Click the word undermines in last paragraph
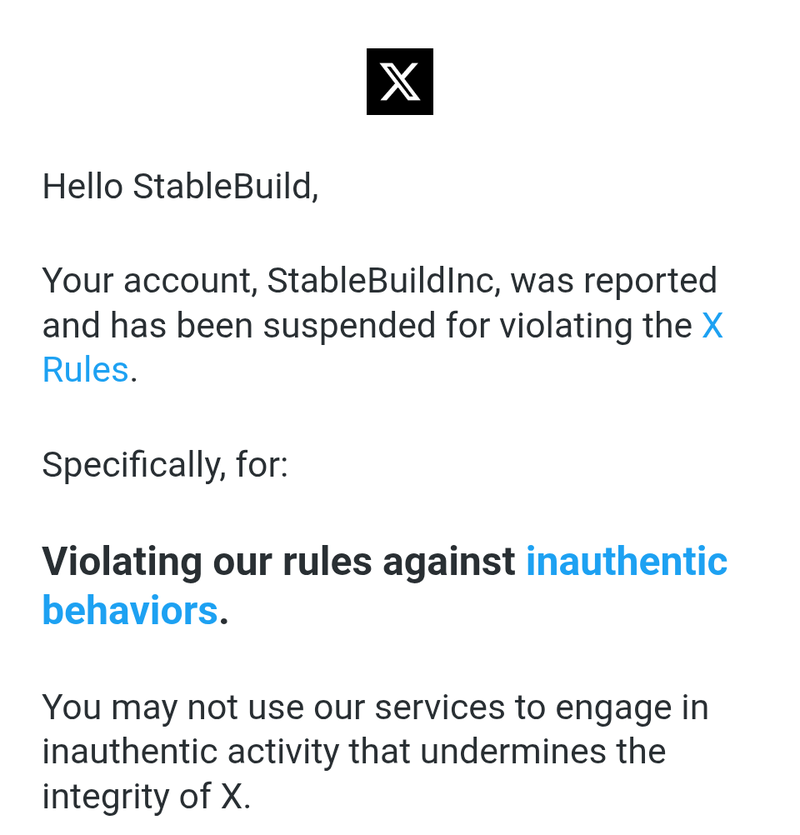This screenshot has width=800, height=835. coord(513,752)
